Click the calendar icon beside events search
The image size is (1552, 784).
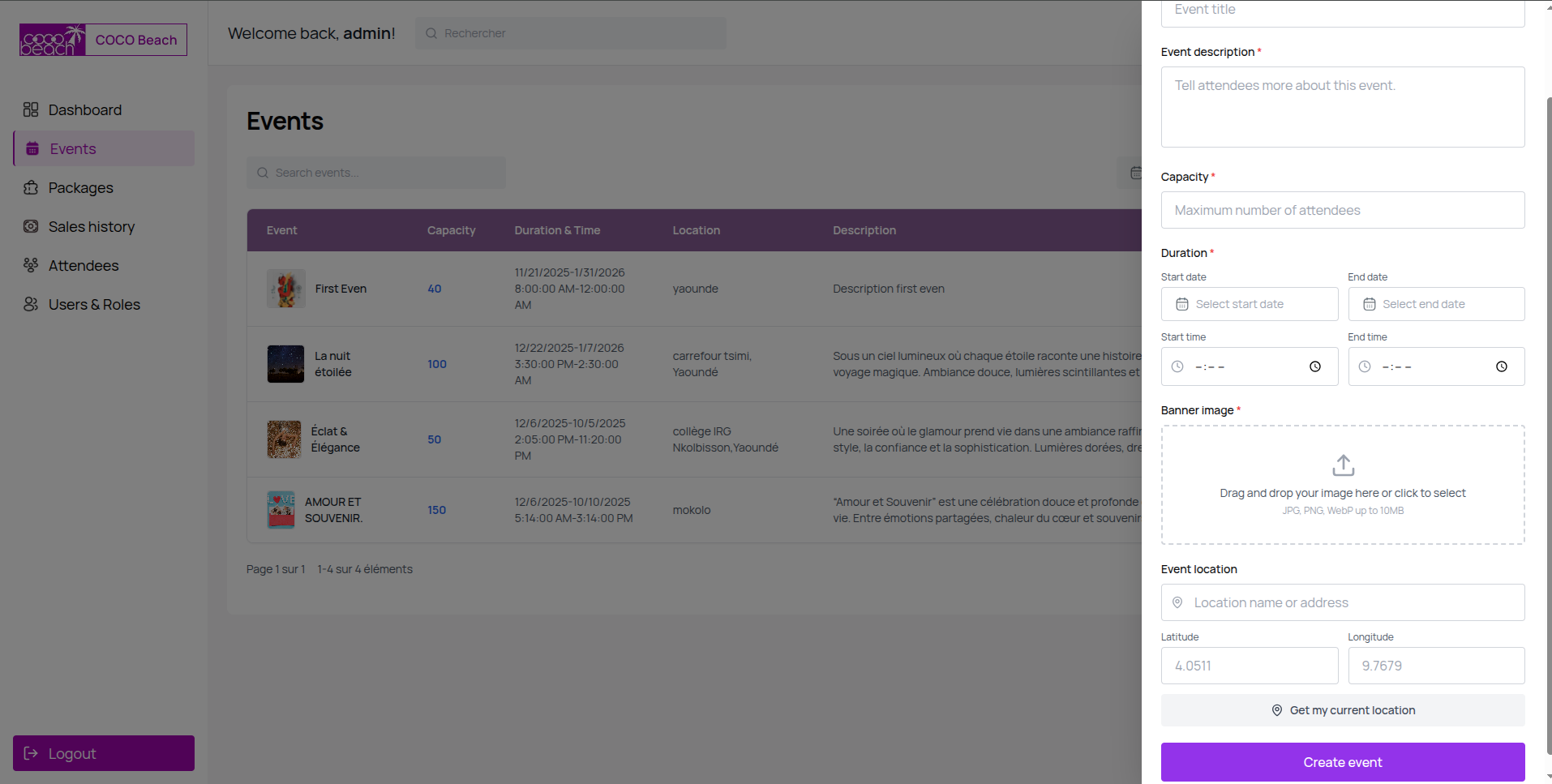[1135, 173]
